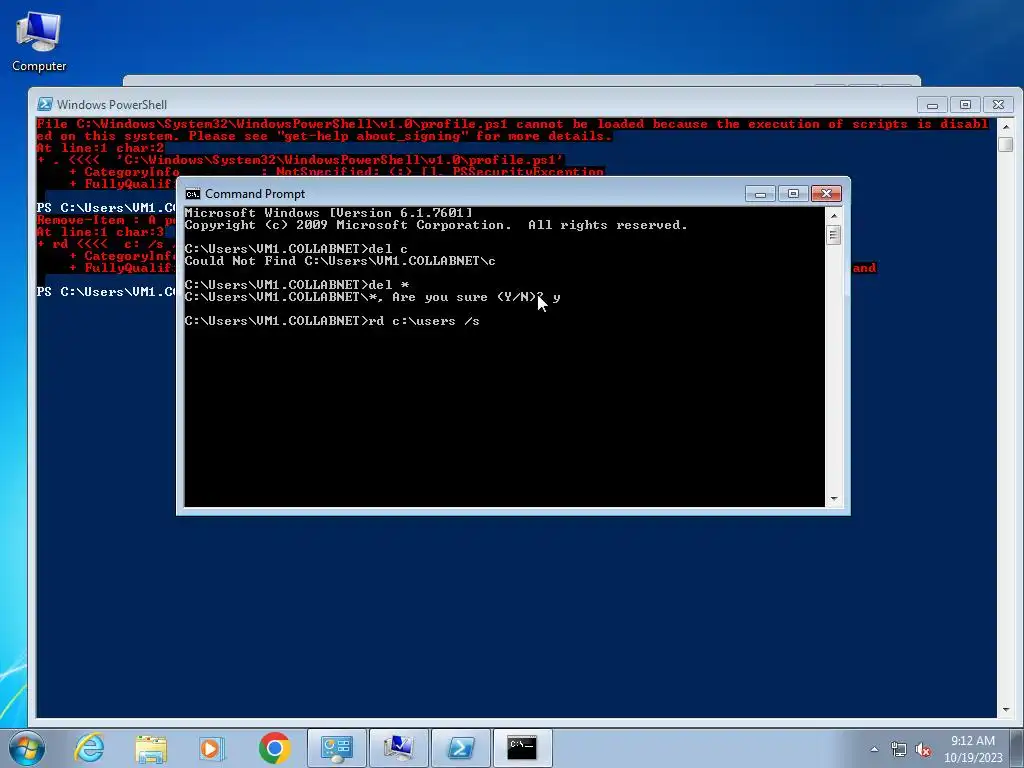Image resolution: width=1024 pixels, height=768 pixels.
Task: Select the Command Prompt taskbar button
Action: 522,748
